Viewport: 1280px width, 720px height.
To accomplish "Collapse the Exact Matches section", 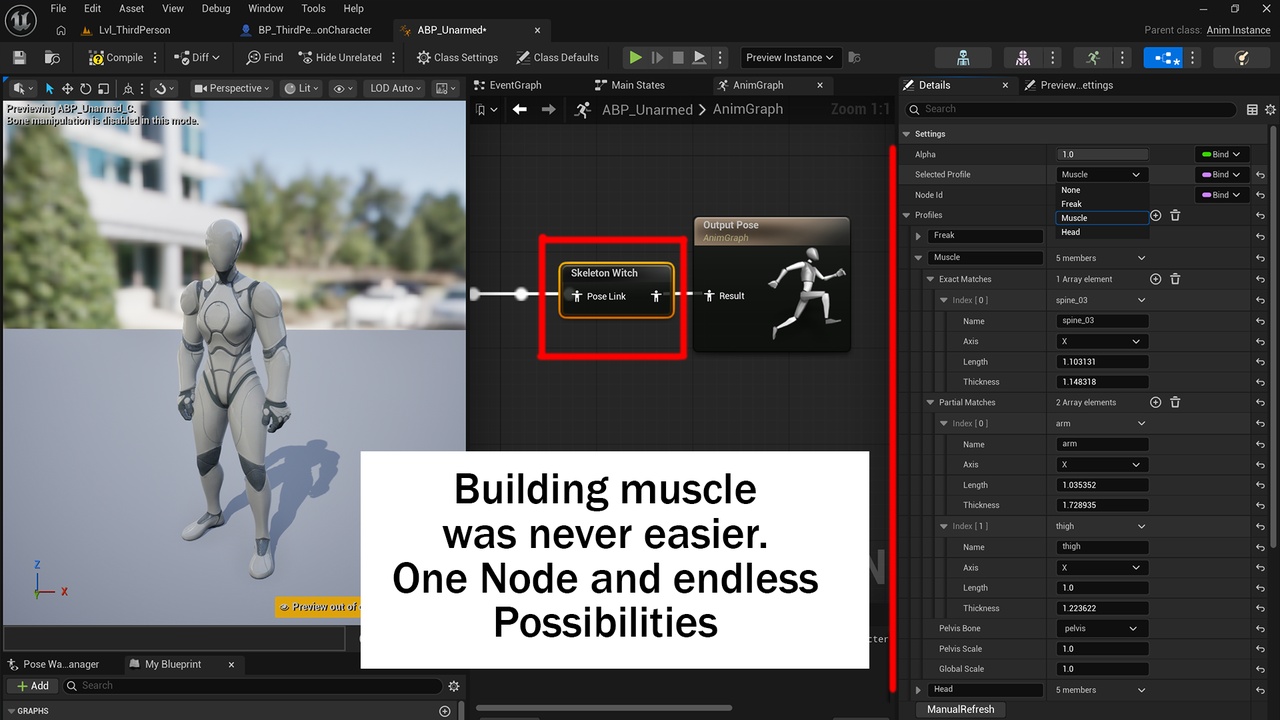I will [x=930, y=279].
